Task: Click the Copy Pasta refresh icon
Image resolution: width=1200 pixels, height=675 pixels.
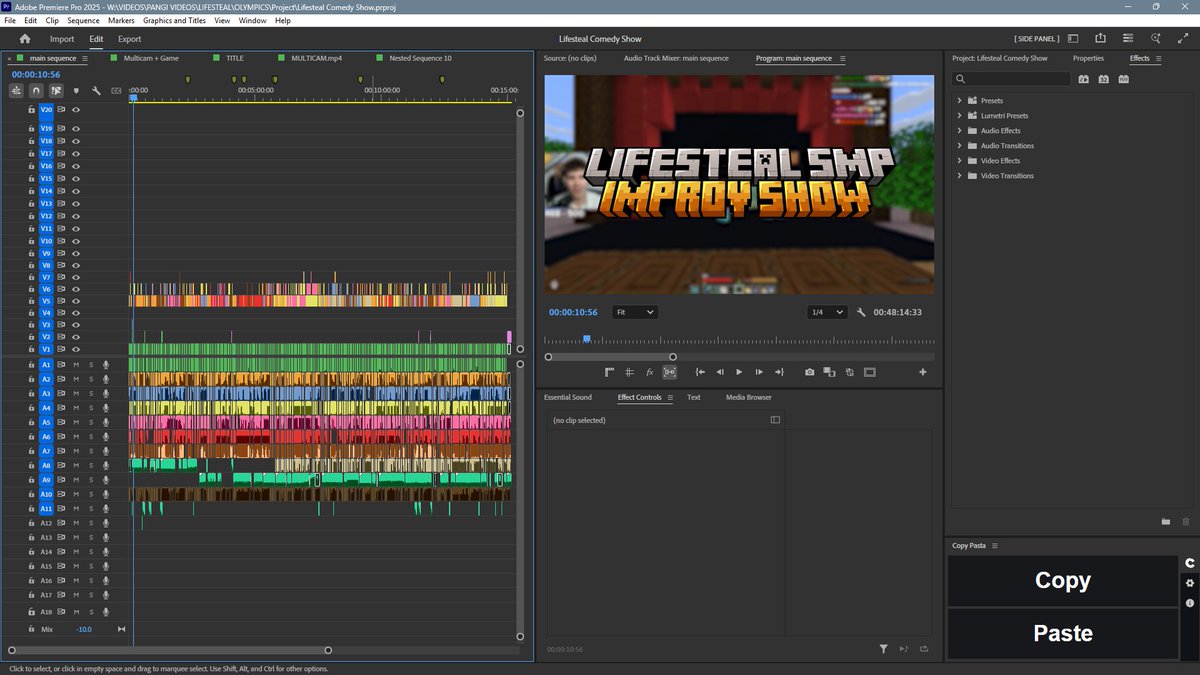Action: pyautogui.click(x=1190, y=563)
